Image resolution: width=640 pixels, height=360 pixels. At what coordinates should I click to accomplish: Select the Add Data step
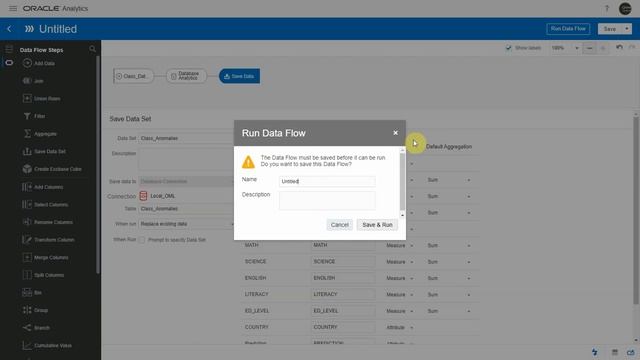tap(40, 63)
